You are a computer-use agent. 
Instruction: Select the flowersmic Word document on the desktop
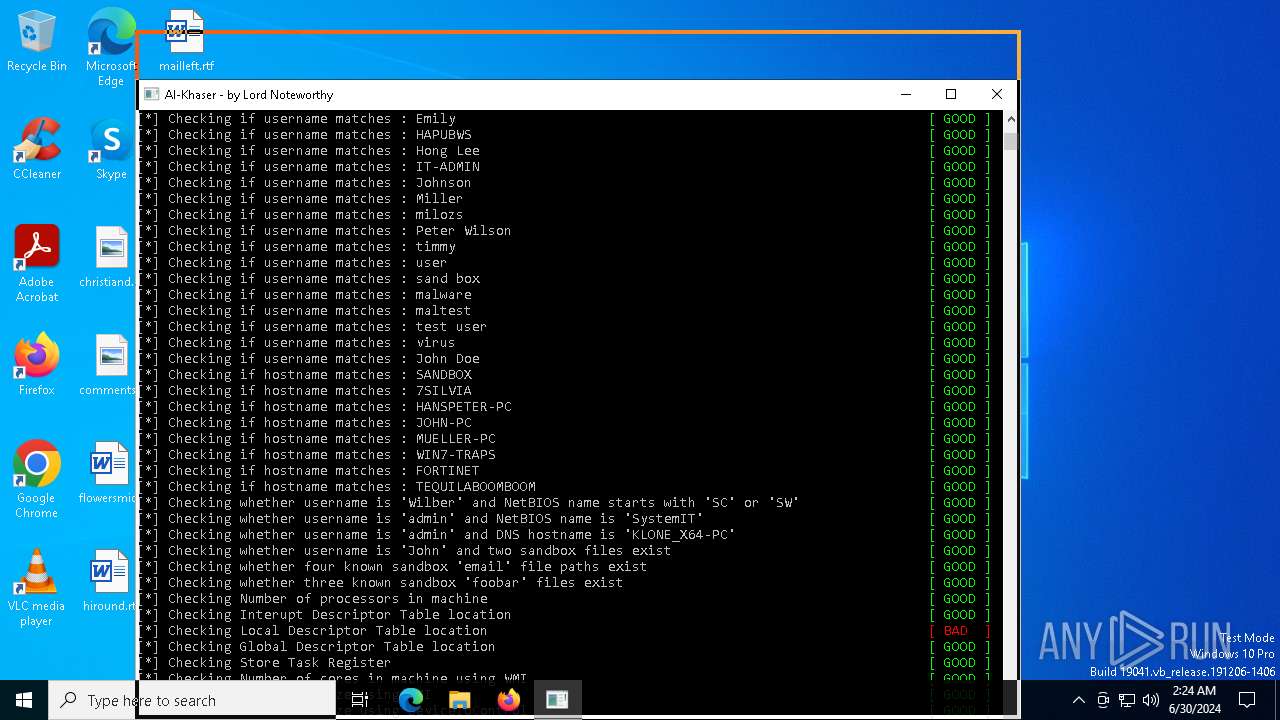point(110,472)
